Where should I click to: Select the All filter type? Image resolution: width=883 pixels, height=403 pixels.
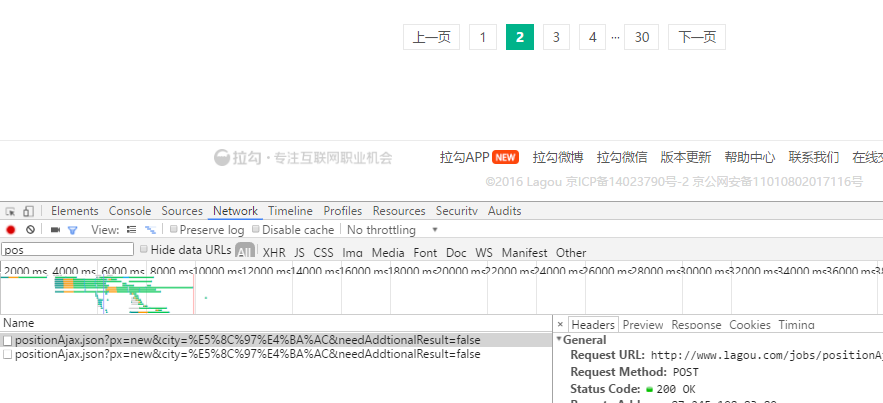pos(244,252)
